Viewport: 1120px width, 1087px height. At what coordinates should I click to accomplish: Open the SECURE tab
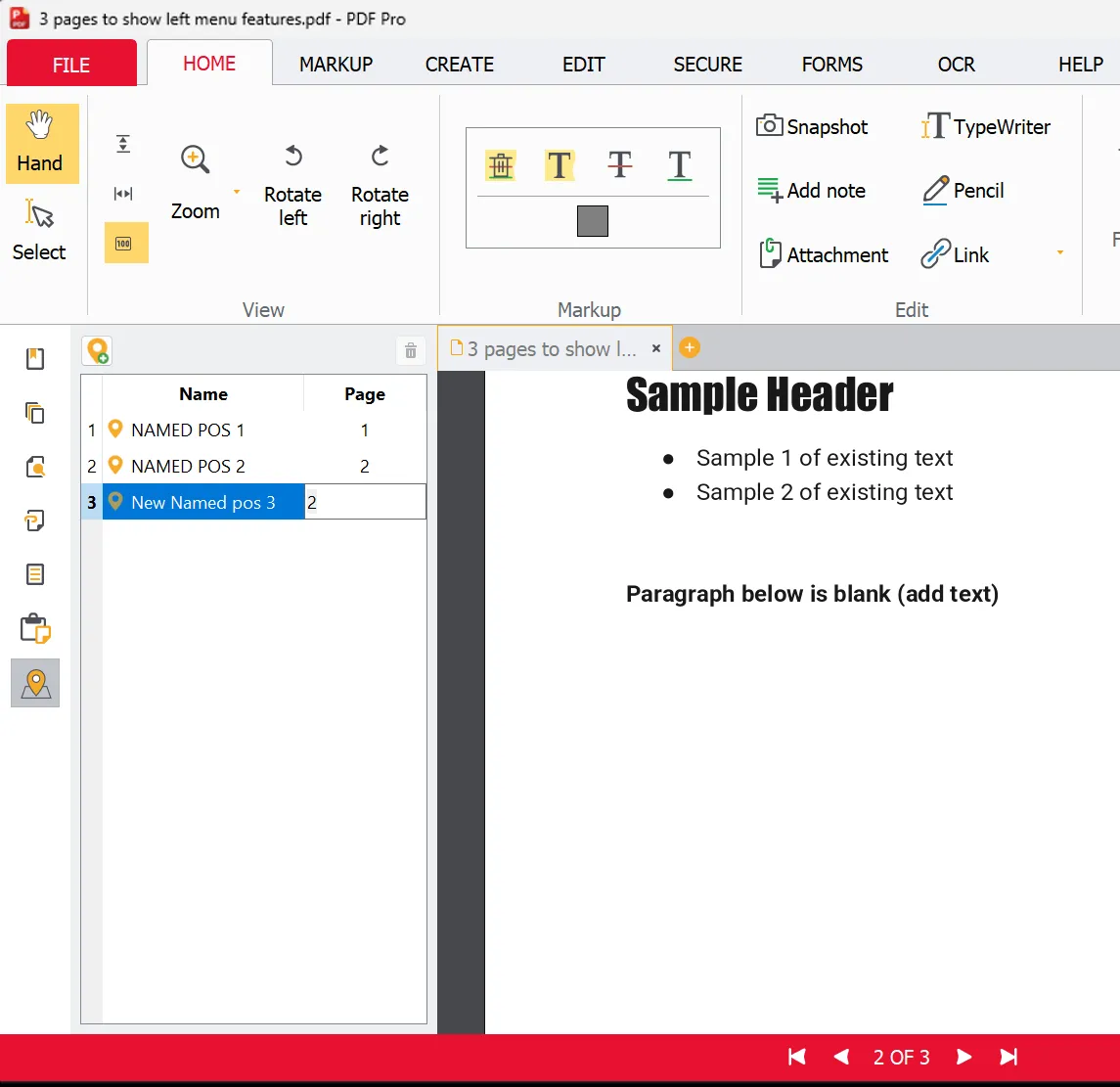(x=708, y=65)
